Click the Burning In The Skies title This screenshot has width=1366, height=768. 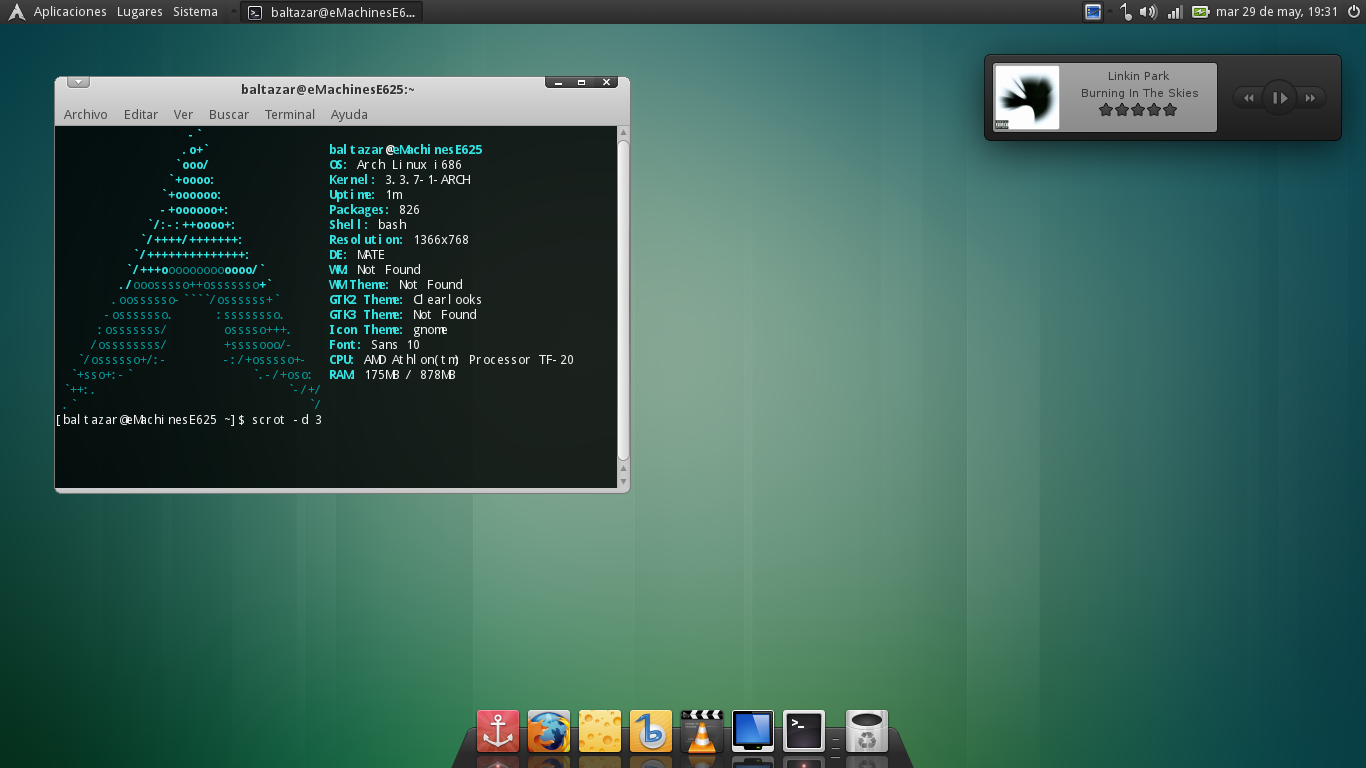tap(1139, 93)
